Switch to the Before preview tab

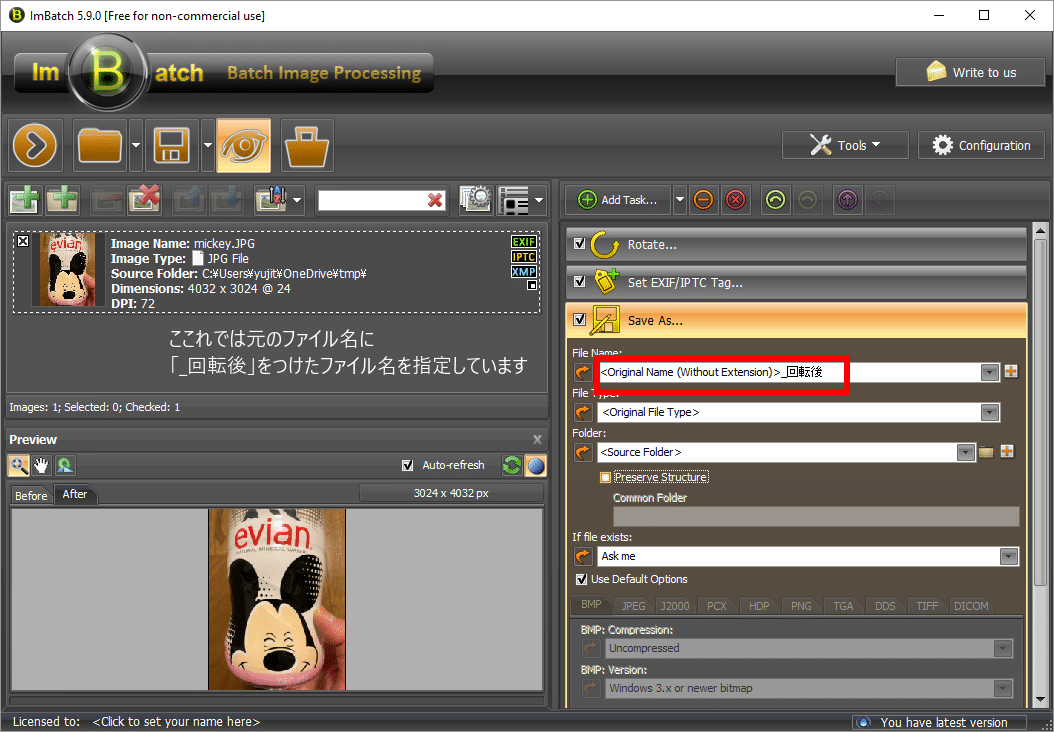coord(31,495)
